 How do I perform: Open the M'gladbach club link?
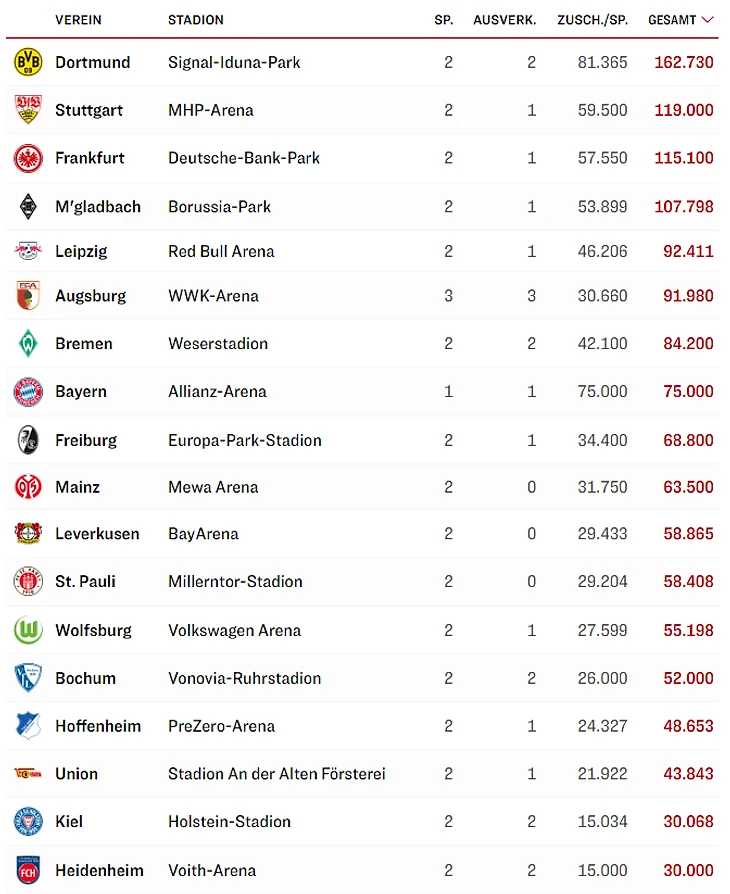point(98,207)
